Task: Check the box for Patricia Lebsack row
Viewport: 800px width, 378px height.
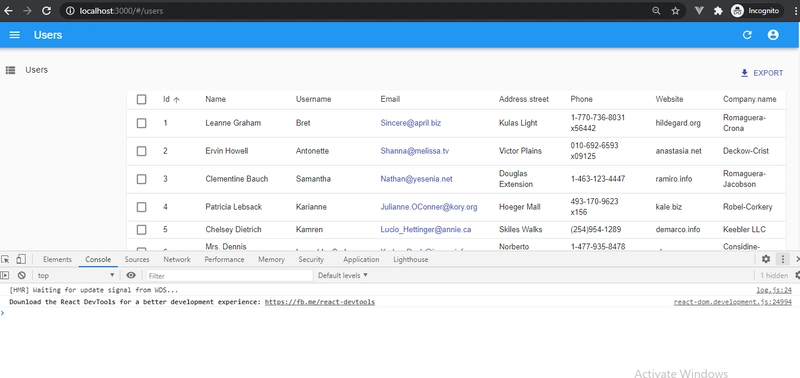Action: (x=141, y=207)
